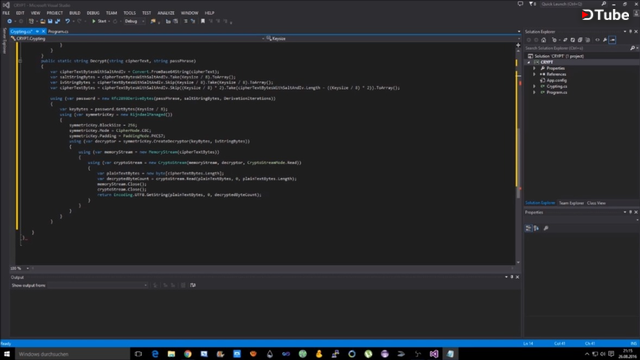Open the Show output from dropdown
Image resolution: width=640 pixels, height=360 pixels.
tap(98, 285)
